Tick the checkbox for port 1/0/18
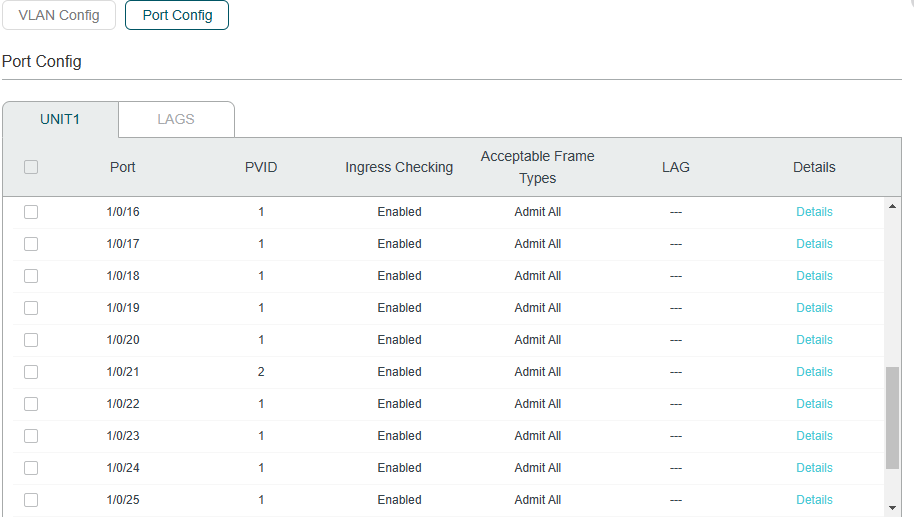914x517 pixels. pyautogui.click(x=31, y=276)
